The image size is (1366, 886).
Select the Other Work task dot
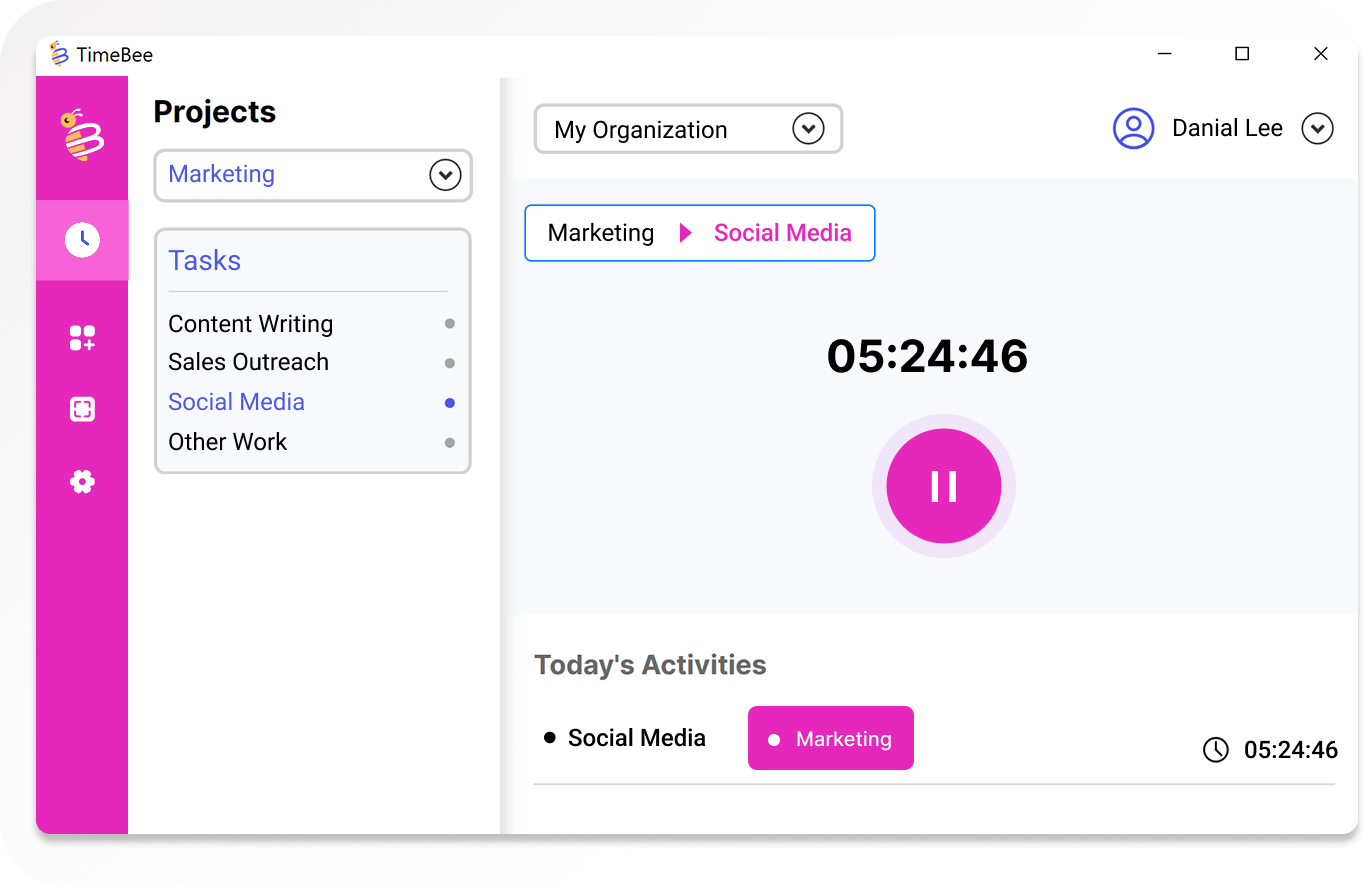click(450, 442)
